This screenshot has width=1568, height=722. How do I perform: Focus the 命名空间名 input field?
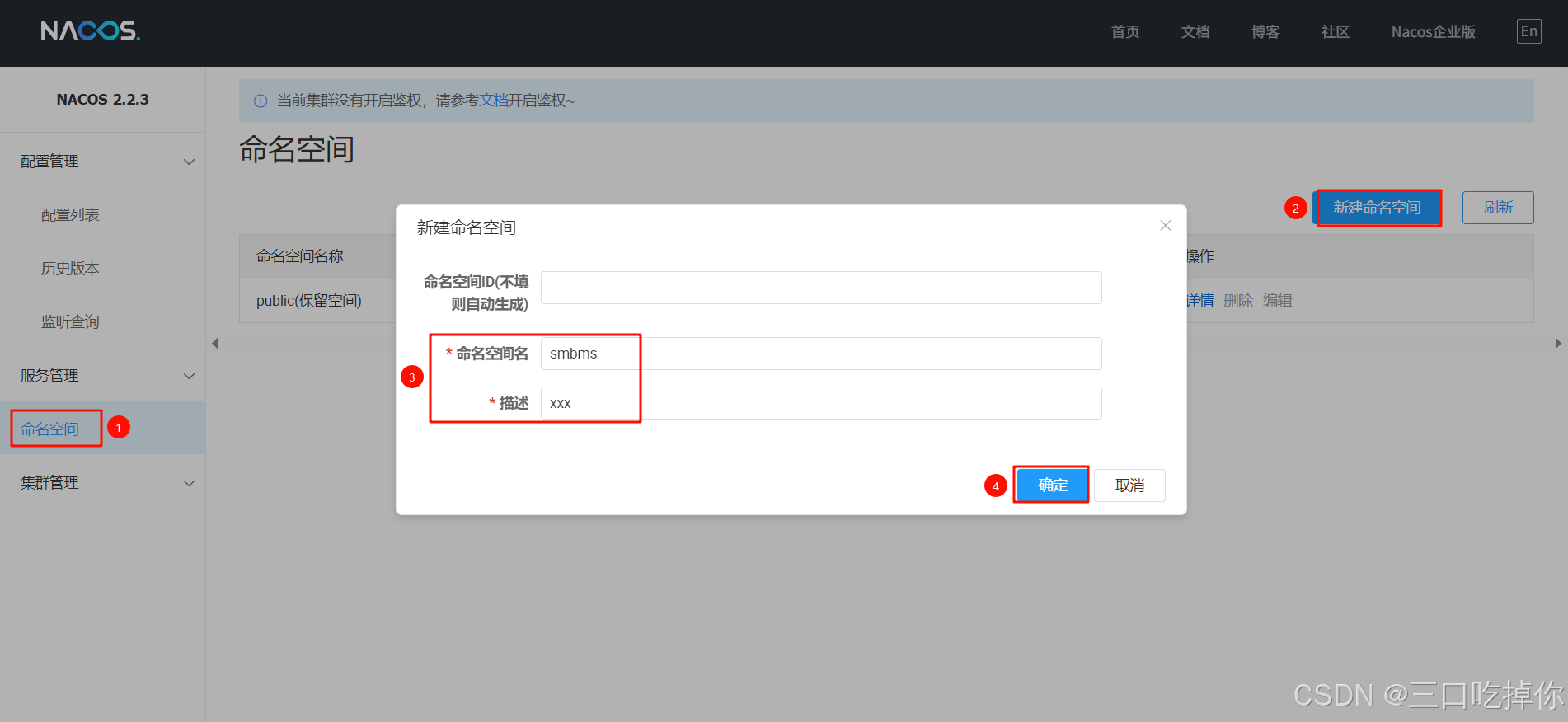(821, 354)
